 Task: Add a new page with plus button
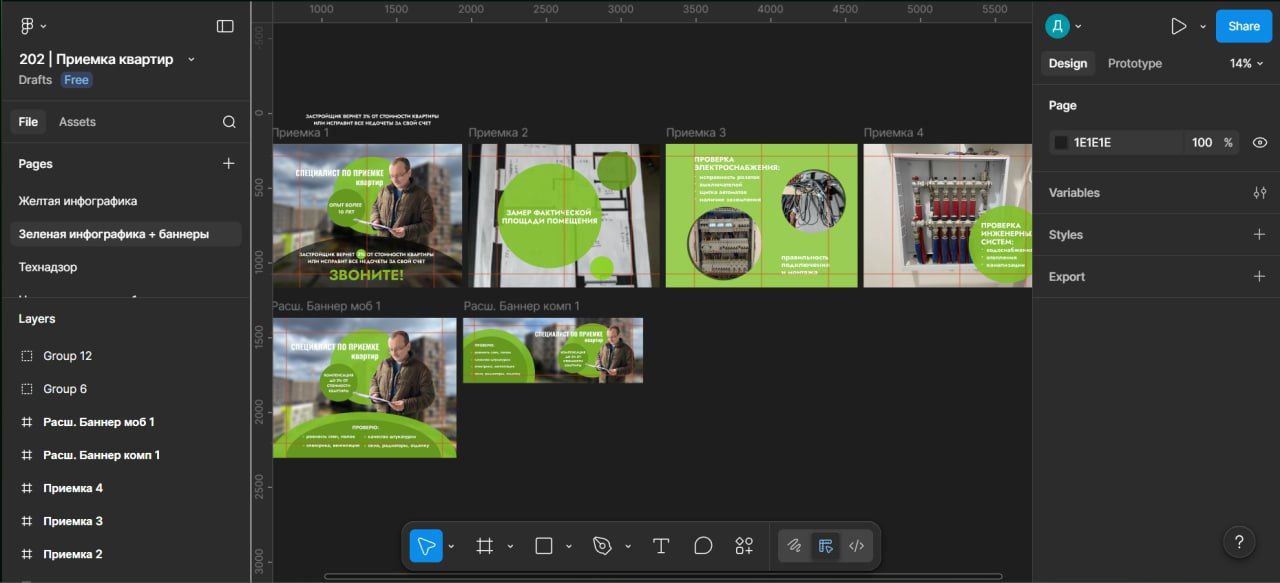228,164
